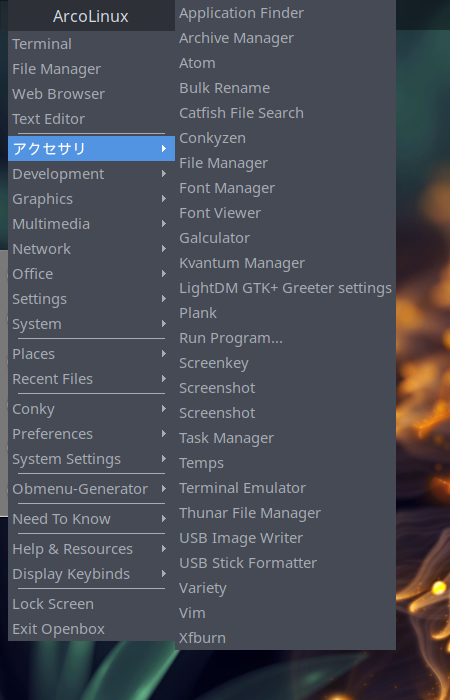Launch Application Finder from the accessories list
Viewport: 450px width, 700px height.
(x=285, y=13)
